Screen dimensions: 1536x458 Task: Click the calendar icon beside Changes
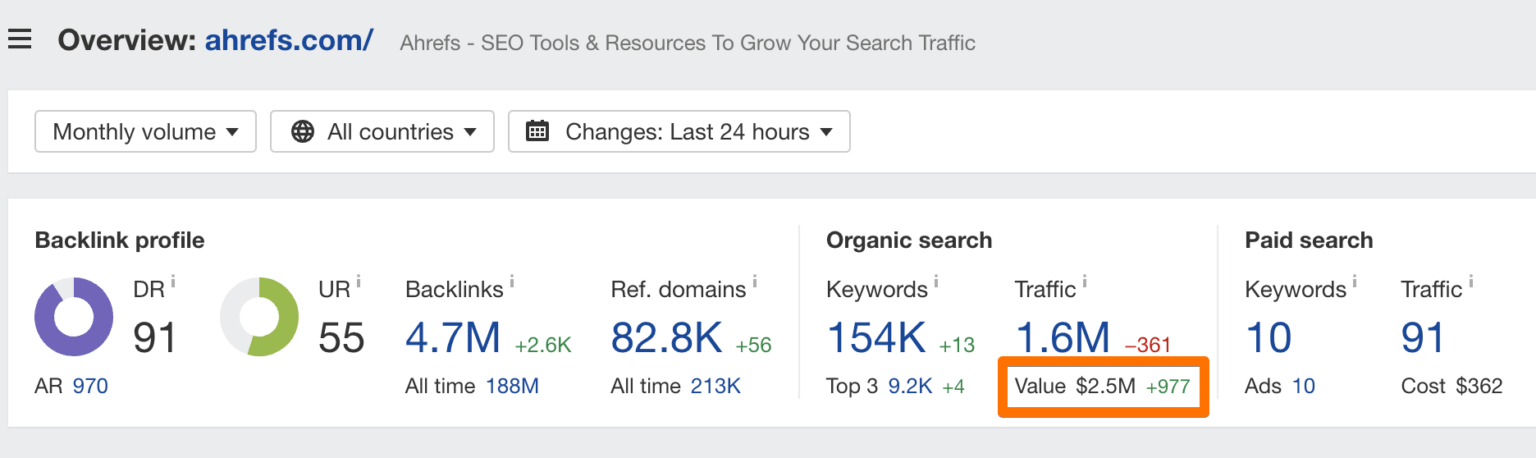[537, 132]
